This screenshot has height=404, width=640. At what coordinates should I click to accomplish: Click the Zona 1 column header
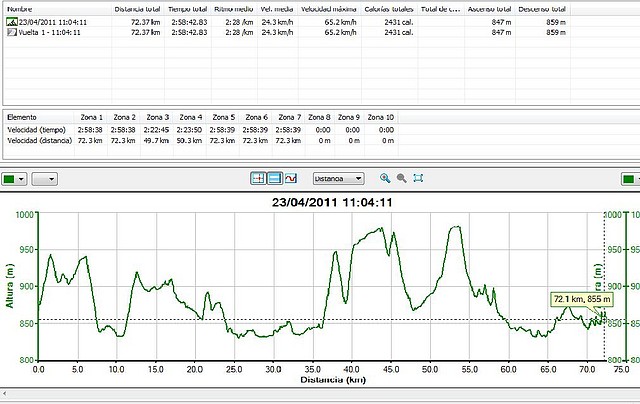coord(91,117)
